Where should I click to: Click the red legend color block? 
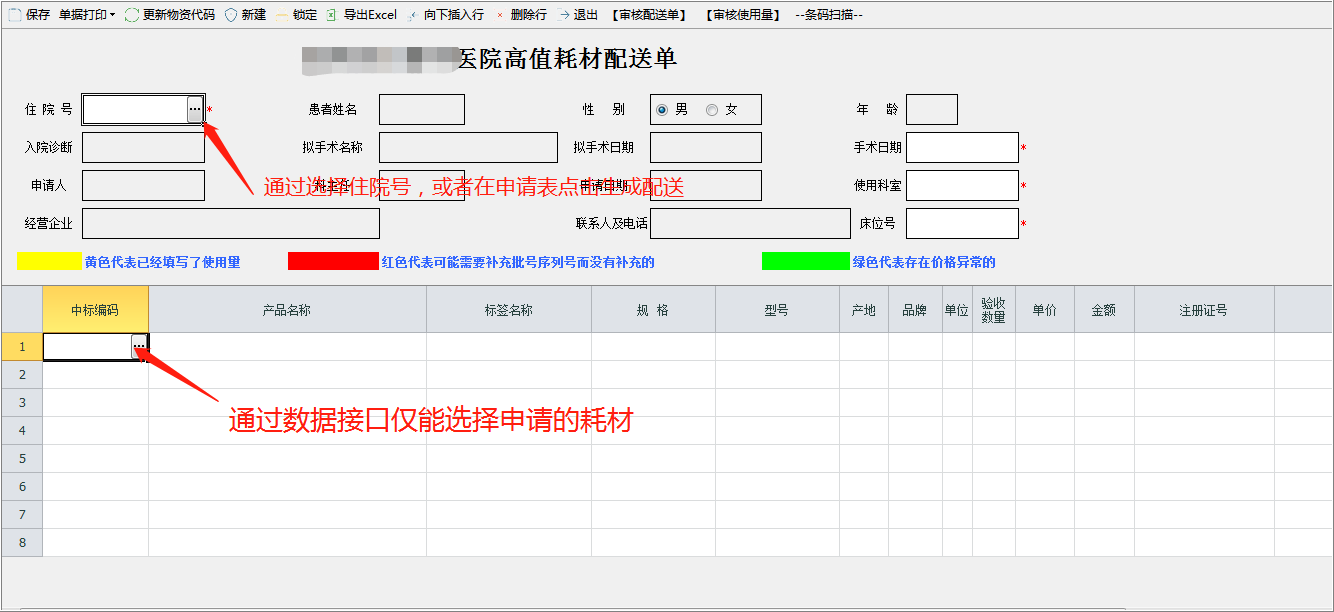(x=333, y=261)
